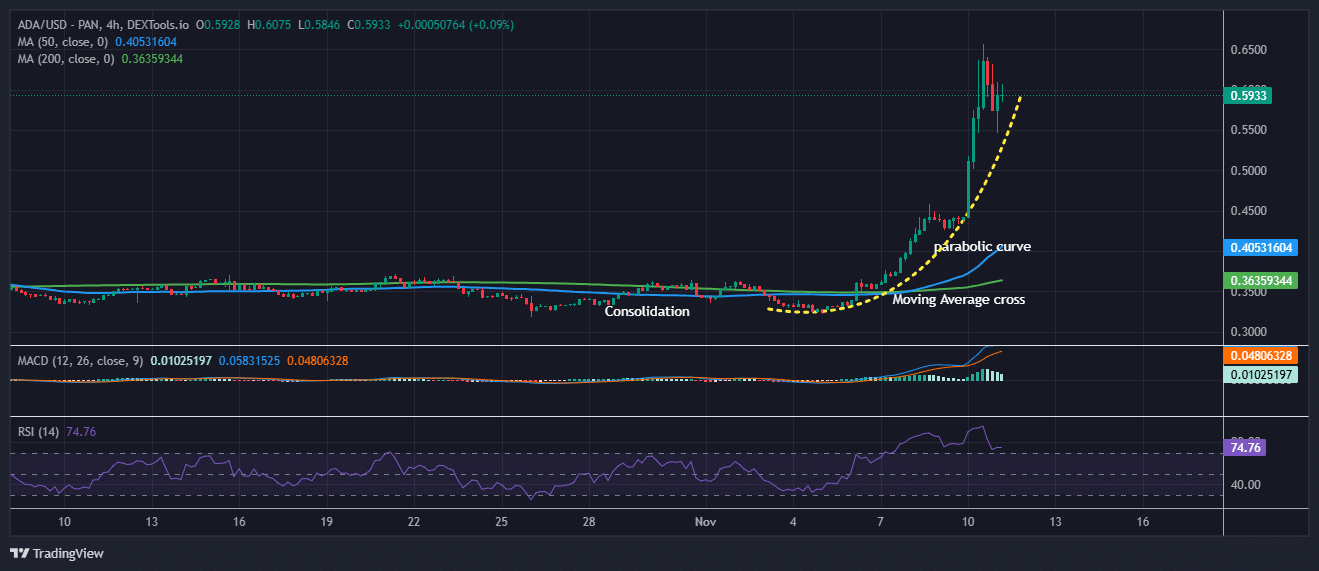The width and height of the screenshot is (1319, 571).
Task: Select the 'Consolidation' text annotation
Action: (x=647, y=312)
